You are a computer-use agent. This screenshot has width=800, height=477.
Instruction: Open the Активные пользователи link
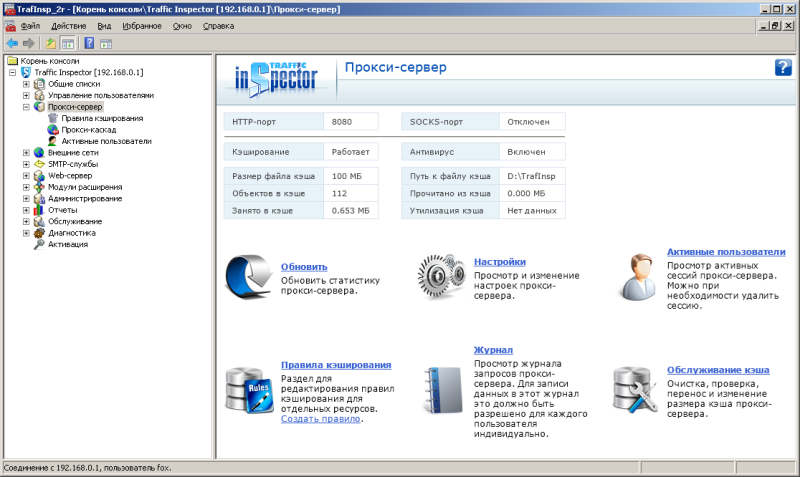(x=726, y=252)
